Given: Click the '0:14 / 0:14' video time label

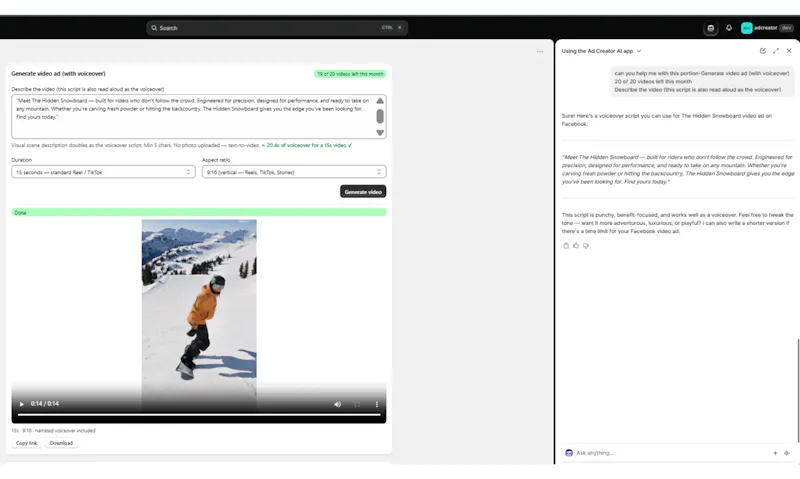Looking at the screenshot, I should click(44, 404).
